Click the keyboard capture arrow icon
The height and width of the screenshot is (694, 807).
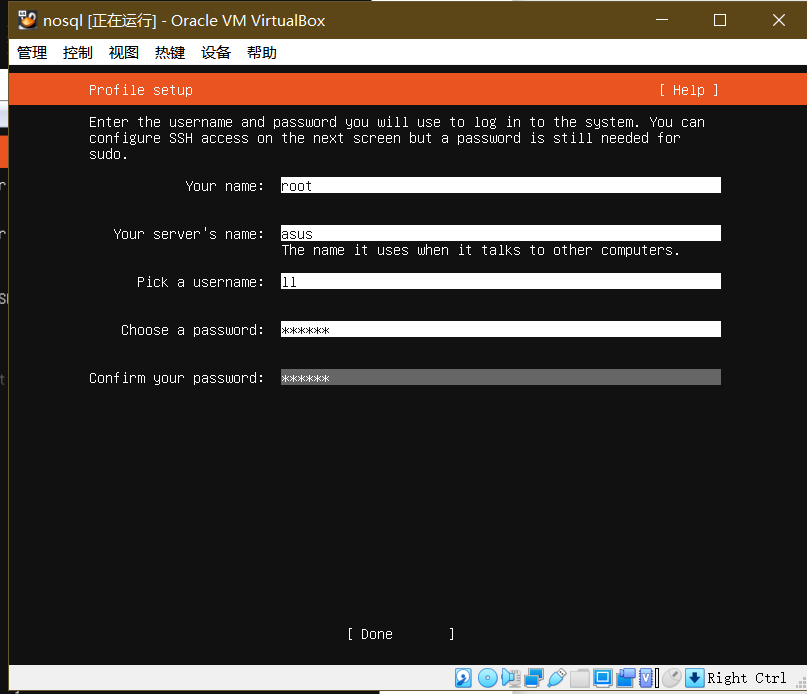click(x=695, y=678)
